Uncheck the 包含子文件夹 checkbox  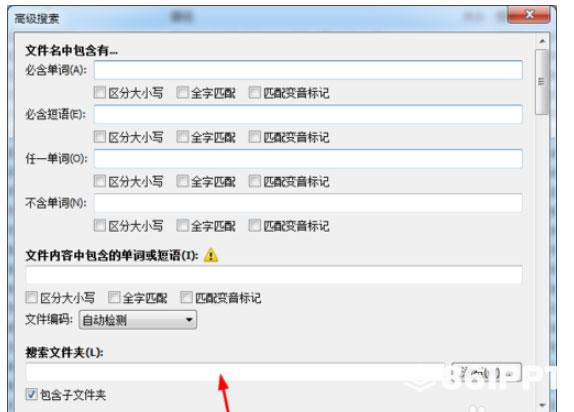[31, 394]
